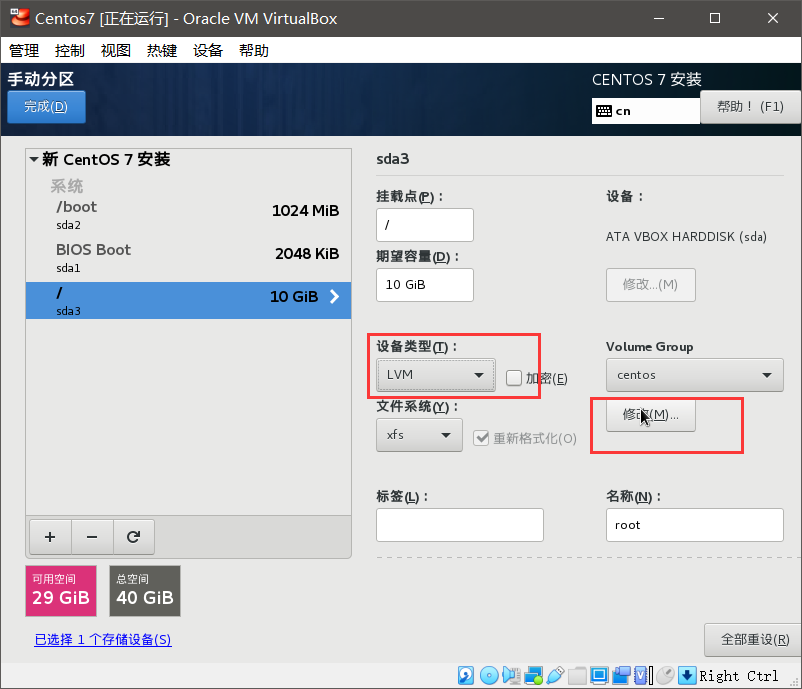Click the shared folders status icon
This screenshot has width=802, height=689.
pos(577,675)
